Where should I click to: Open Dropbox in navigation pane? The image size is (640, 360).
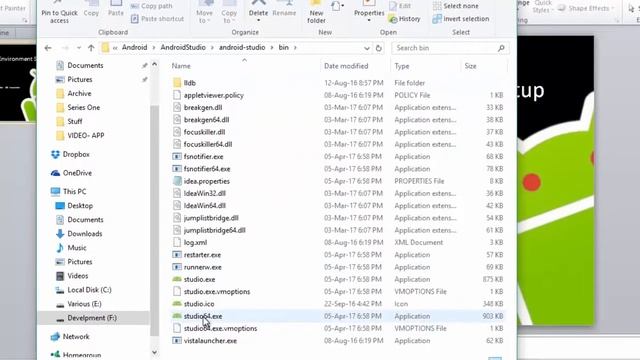76,154
